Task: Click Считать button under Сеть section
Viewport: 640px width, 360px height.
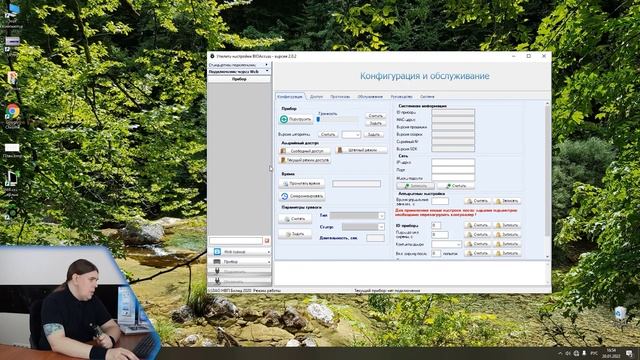Action: 456,186
